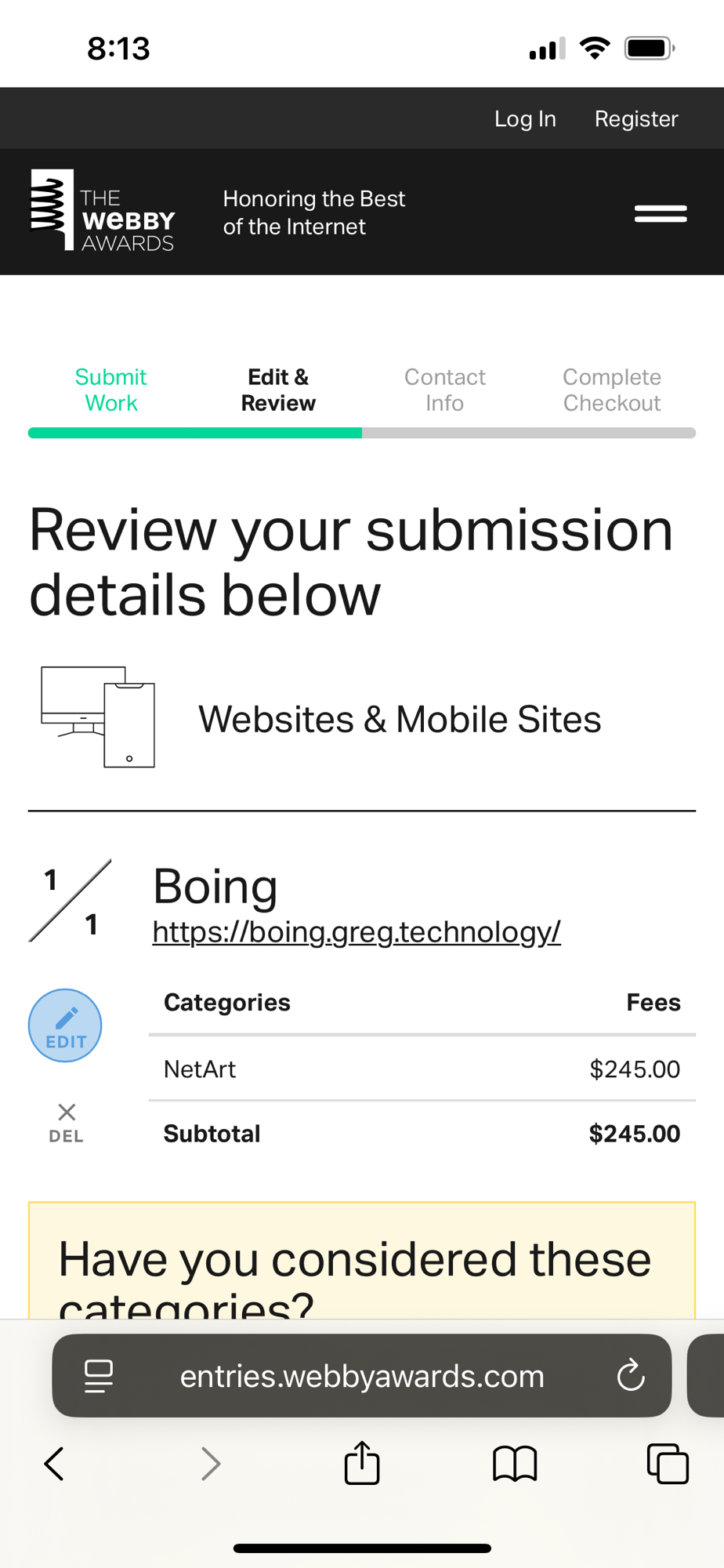Open the hamburger navigation menu
This screenshot has height=1568, width=724.
(661, 213)
